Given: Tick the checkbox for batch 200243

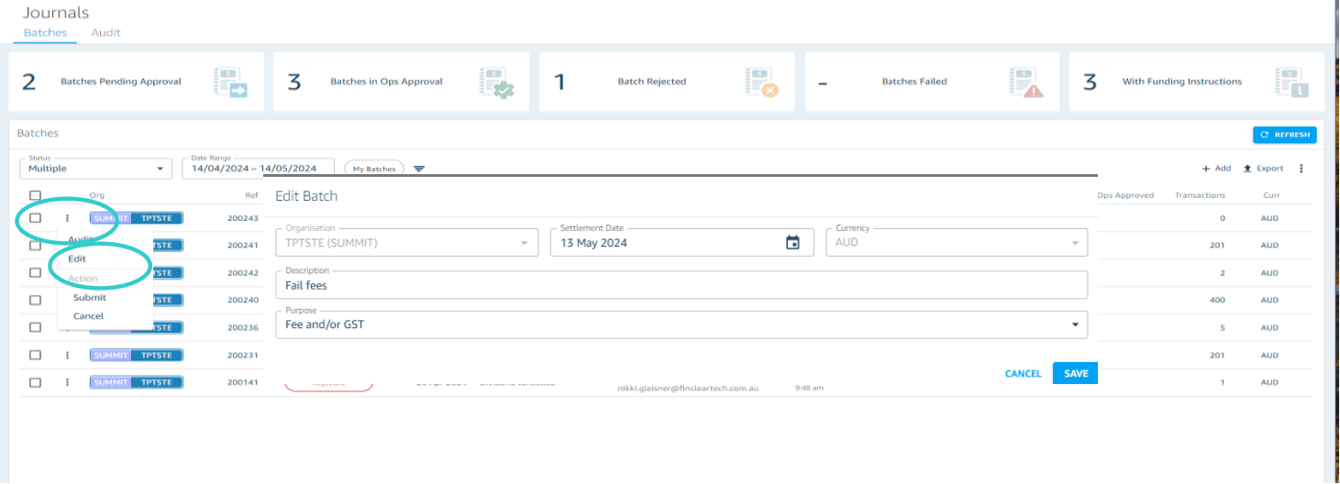Looking at the screenshot, I should point(35,218).
